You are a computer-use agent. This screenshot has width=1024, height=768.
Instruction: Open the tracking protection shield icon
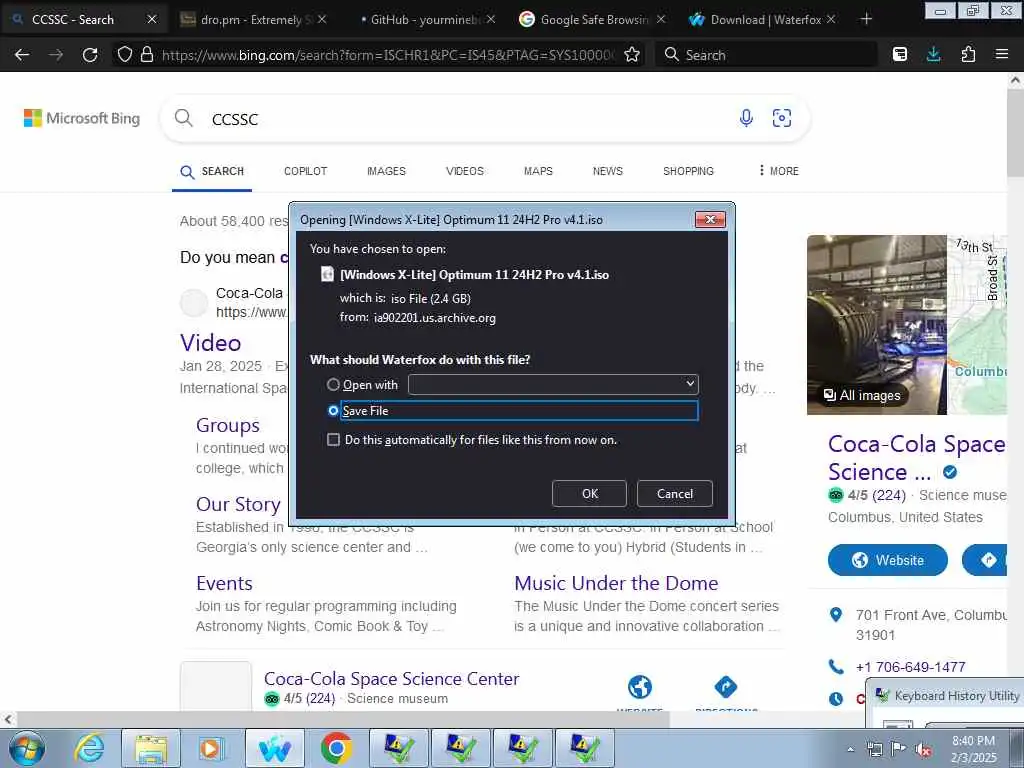tap(125, 55)
